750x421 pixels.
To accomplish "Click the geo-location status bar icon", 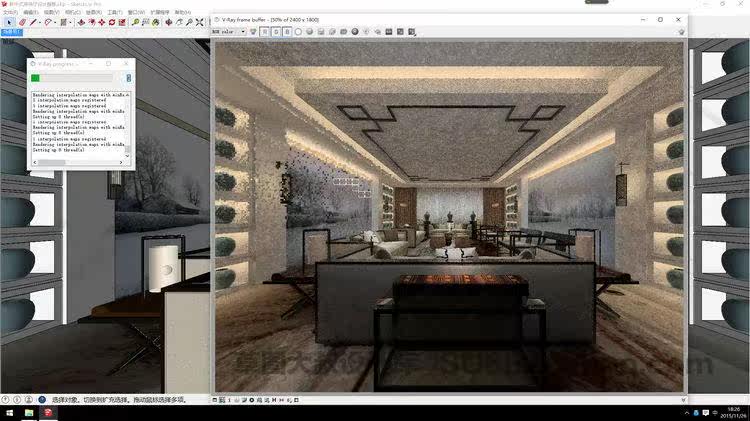I will click(x=5, y=399).
